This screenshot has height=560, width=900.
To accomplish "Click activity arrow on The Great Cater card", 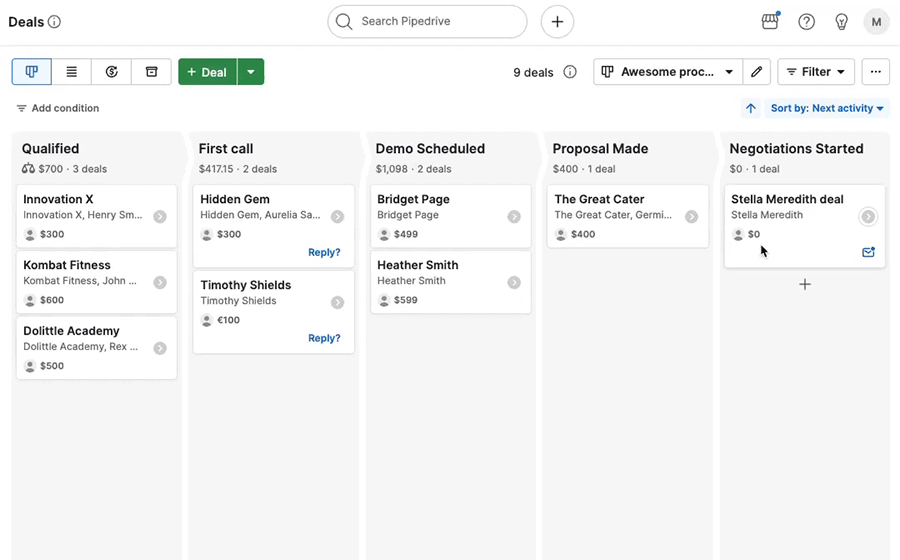I will tap(692, 216).
